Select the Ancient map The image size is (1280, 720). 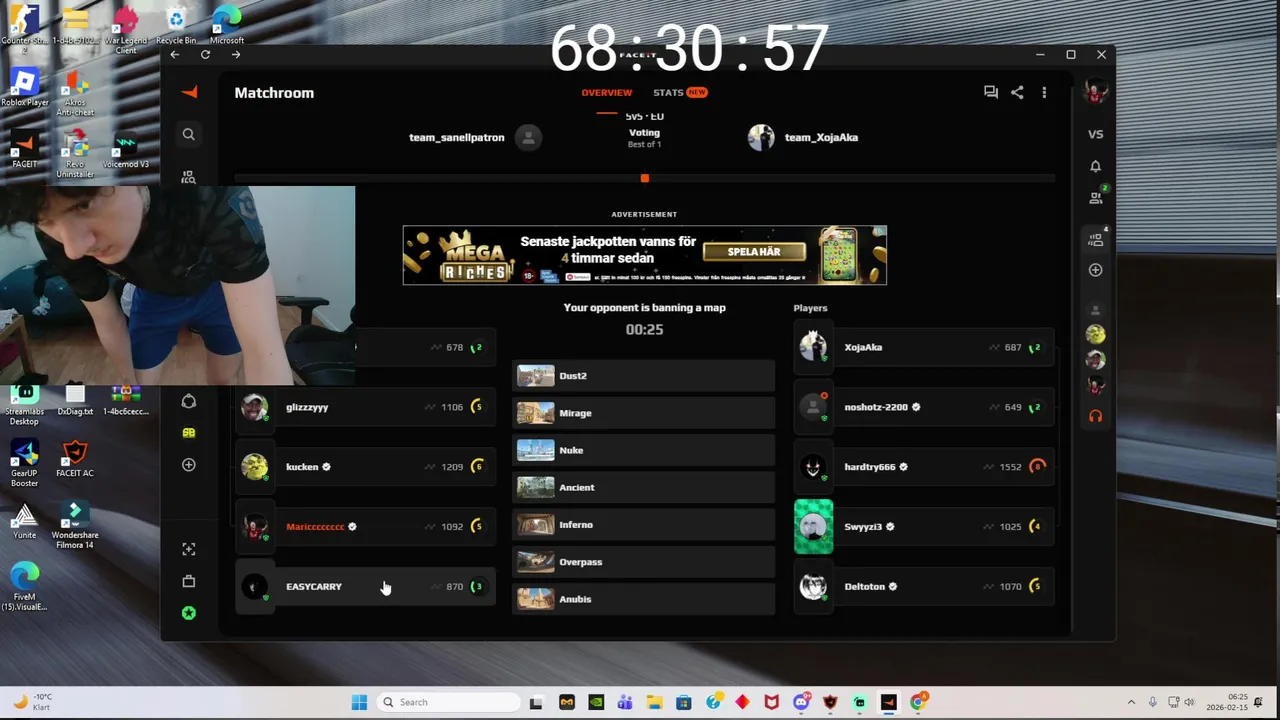644,487
